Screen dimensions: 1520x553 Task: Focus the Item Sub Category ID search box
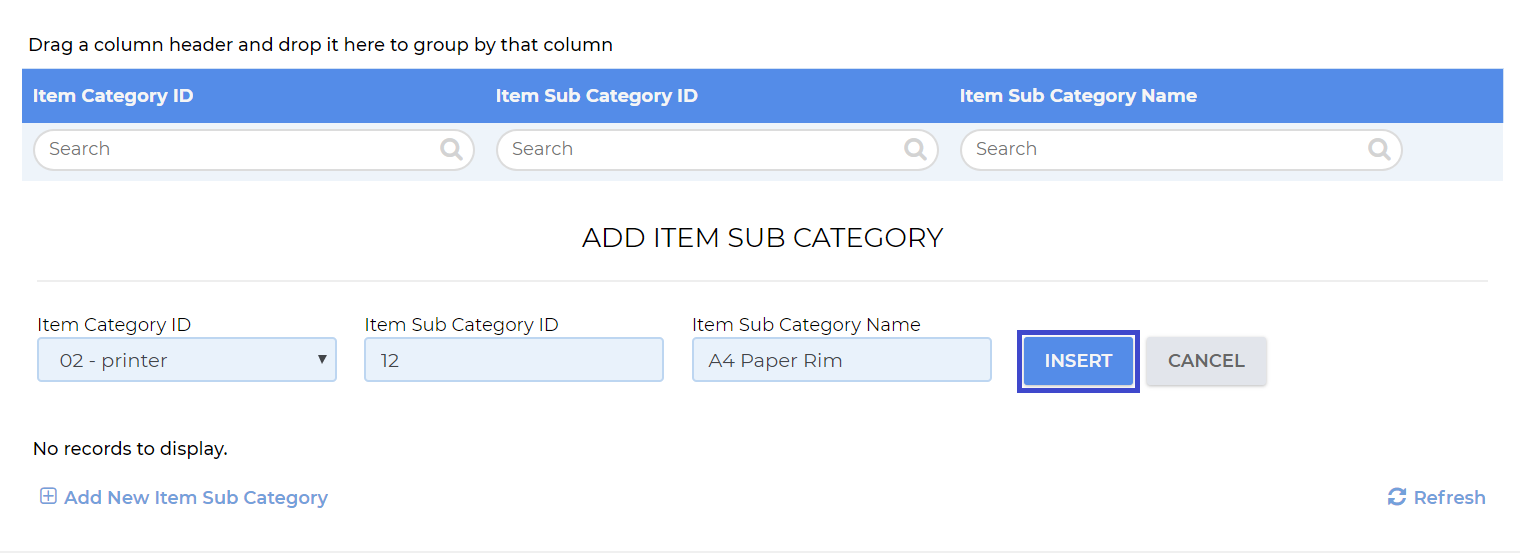717,149
